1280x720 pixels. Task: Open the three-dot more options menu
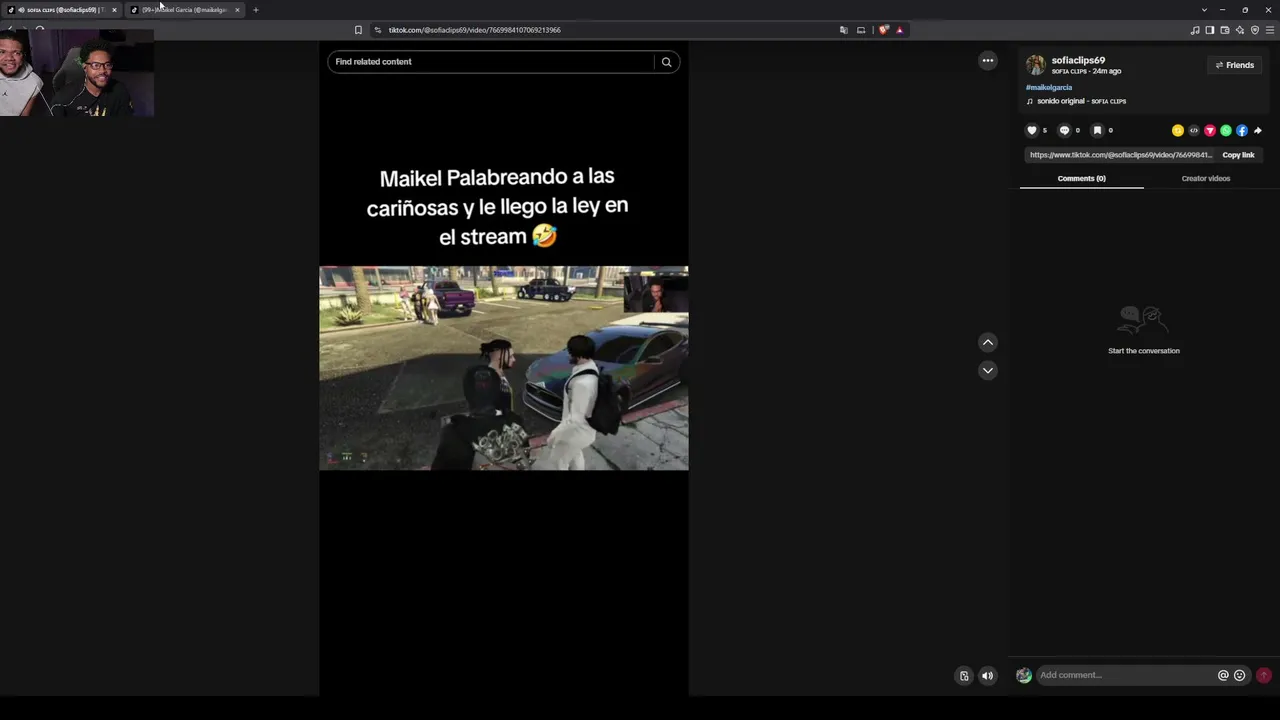click(x=988, y=60)
